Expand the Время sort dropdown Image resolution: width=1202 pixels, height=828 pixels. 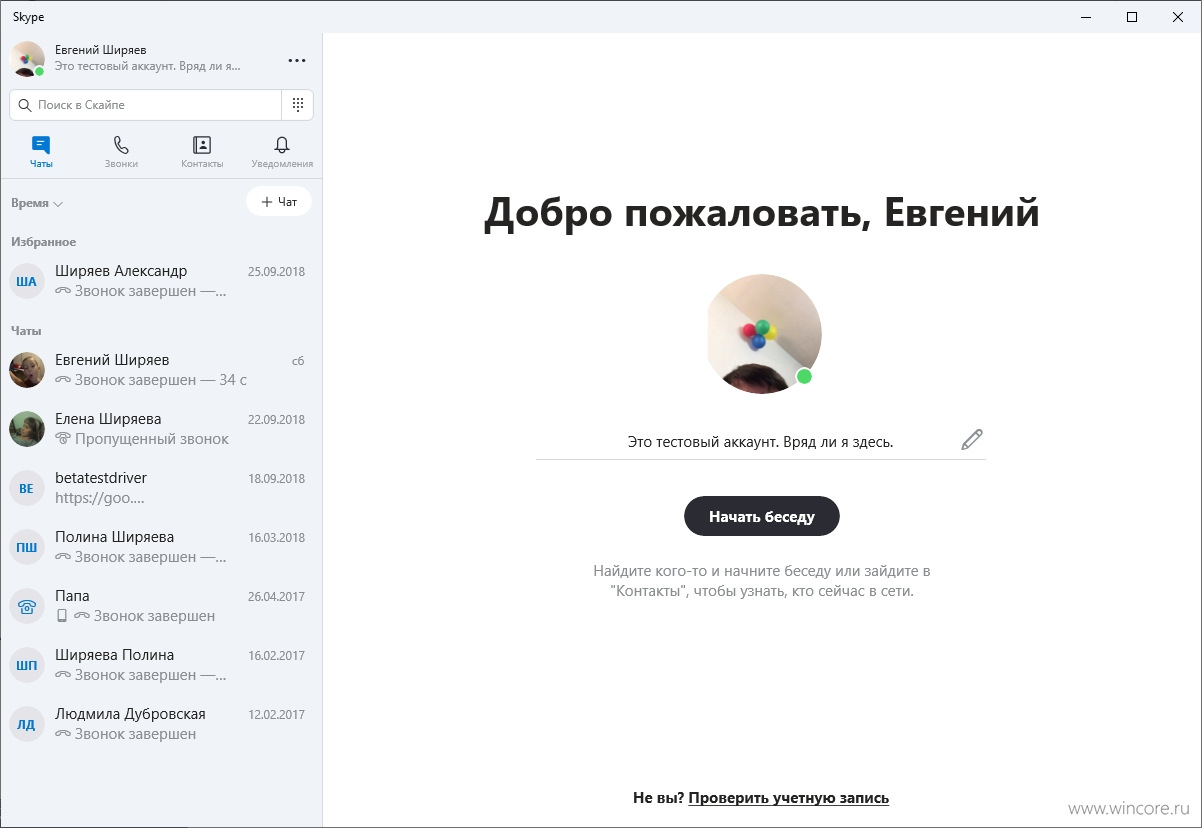(x=37, y=203)
